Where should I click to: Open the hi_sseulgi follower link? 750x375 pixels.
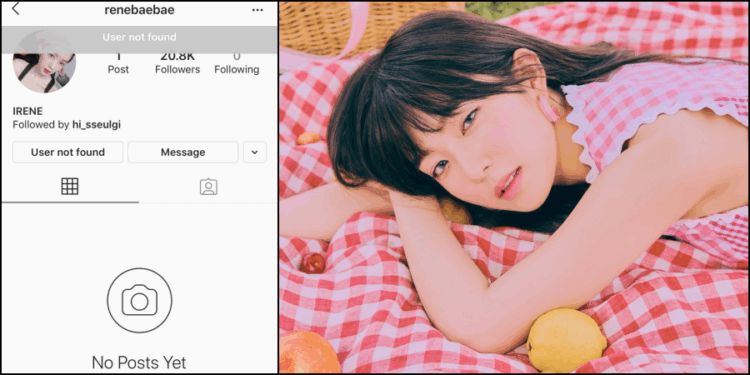(96, 125)
